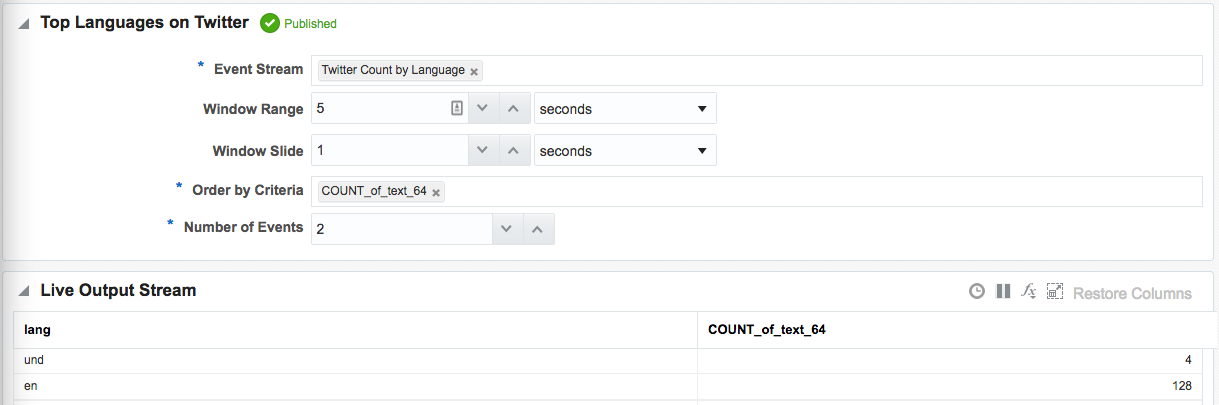Click the clock icon in Live Output Stream
The width and height of the screenshot is (1219, 405).
pyautogui.click(x=977, y=291)
